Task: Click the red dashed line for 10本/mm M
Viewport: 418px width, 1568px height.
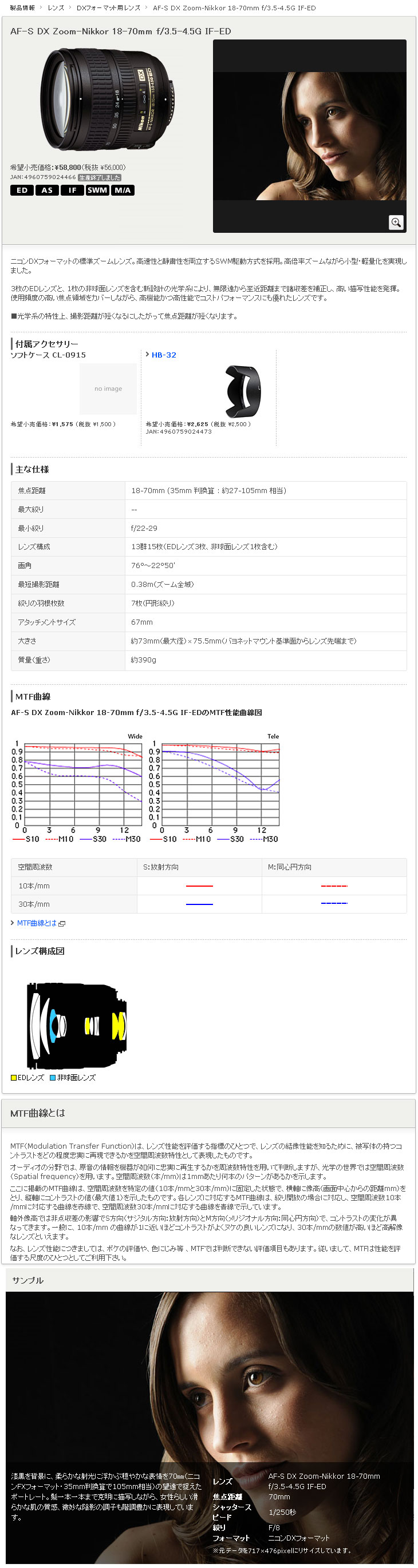Action: pyautogui.click(x=334, y=886)
